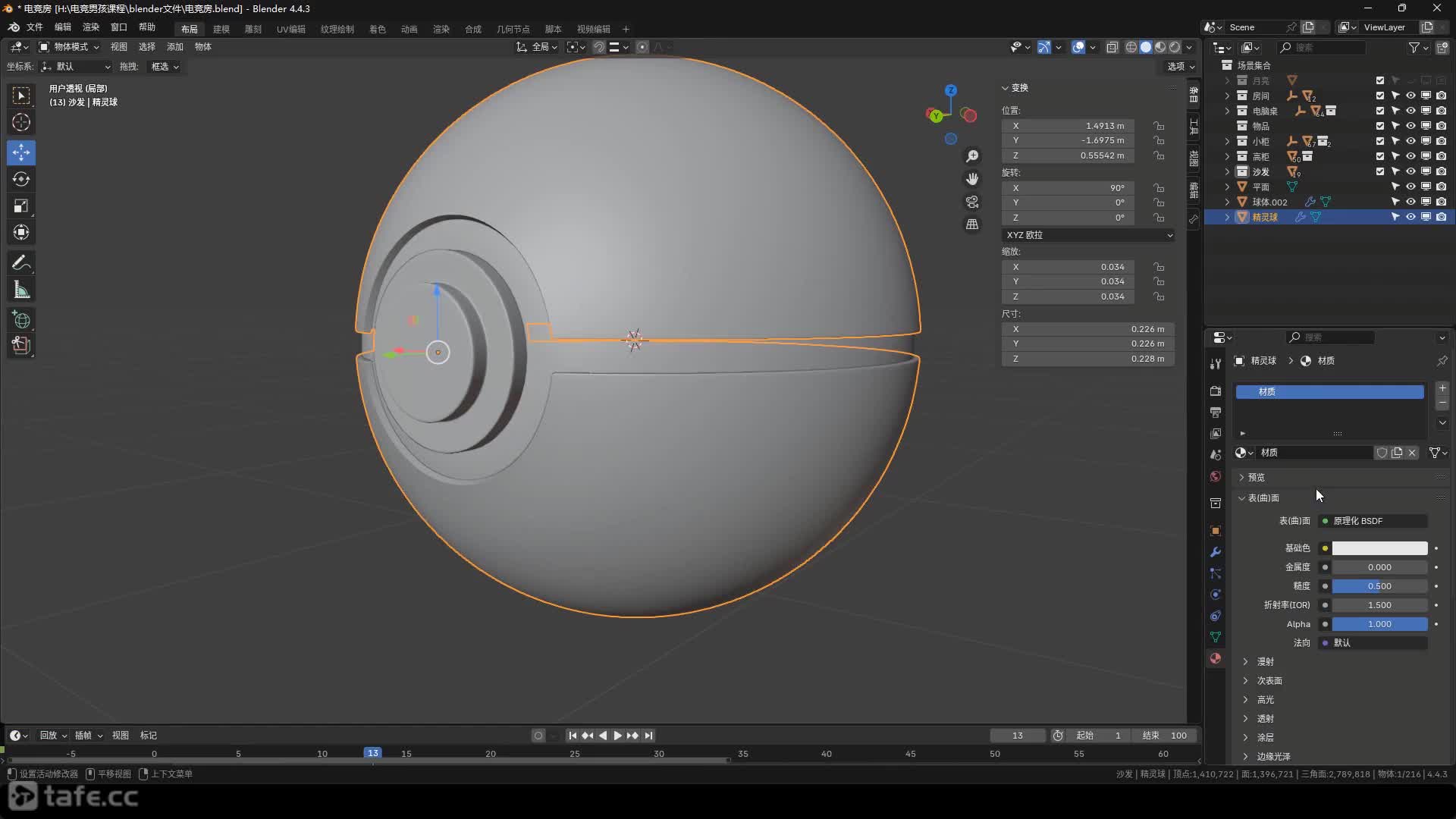Click the zoom magnifier viewport gizmo
This screenshot has width=1456, height=819.
coord(972,156)
